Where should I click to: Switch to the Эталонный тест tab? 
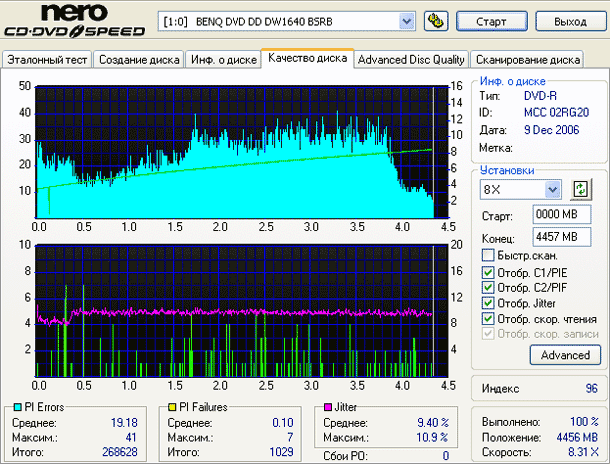coord(48,60)
